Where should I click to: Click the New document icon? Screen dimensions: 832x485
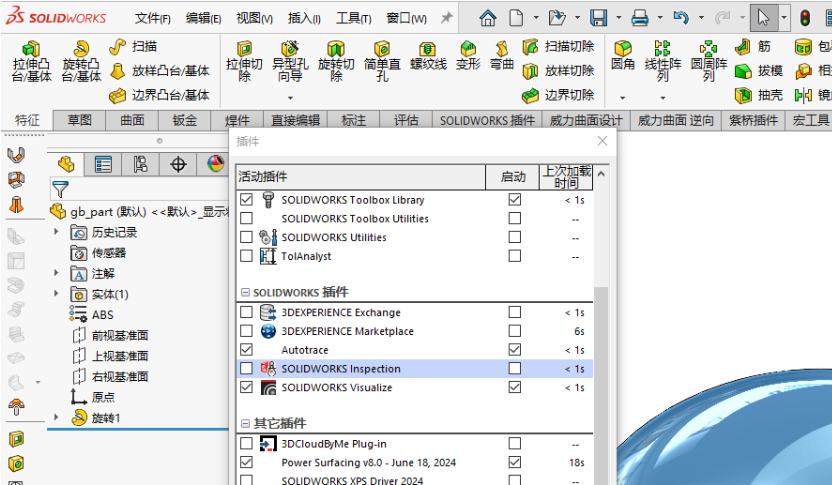pyautogui.click(x=516, y=19)
